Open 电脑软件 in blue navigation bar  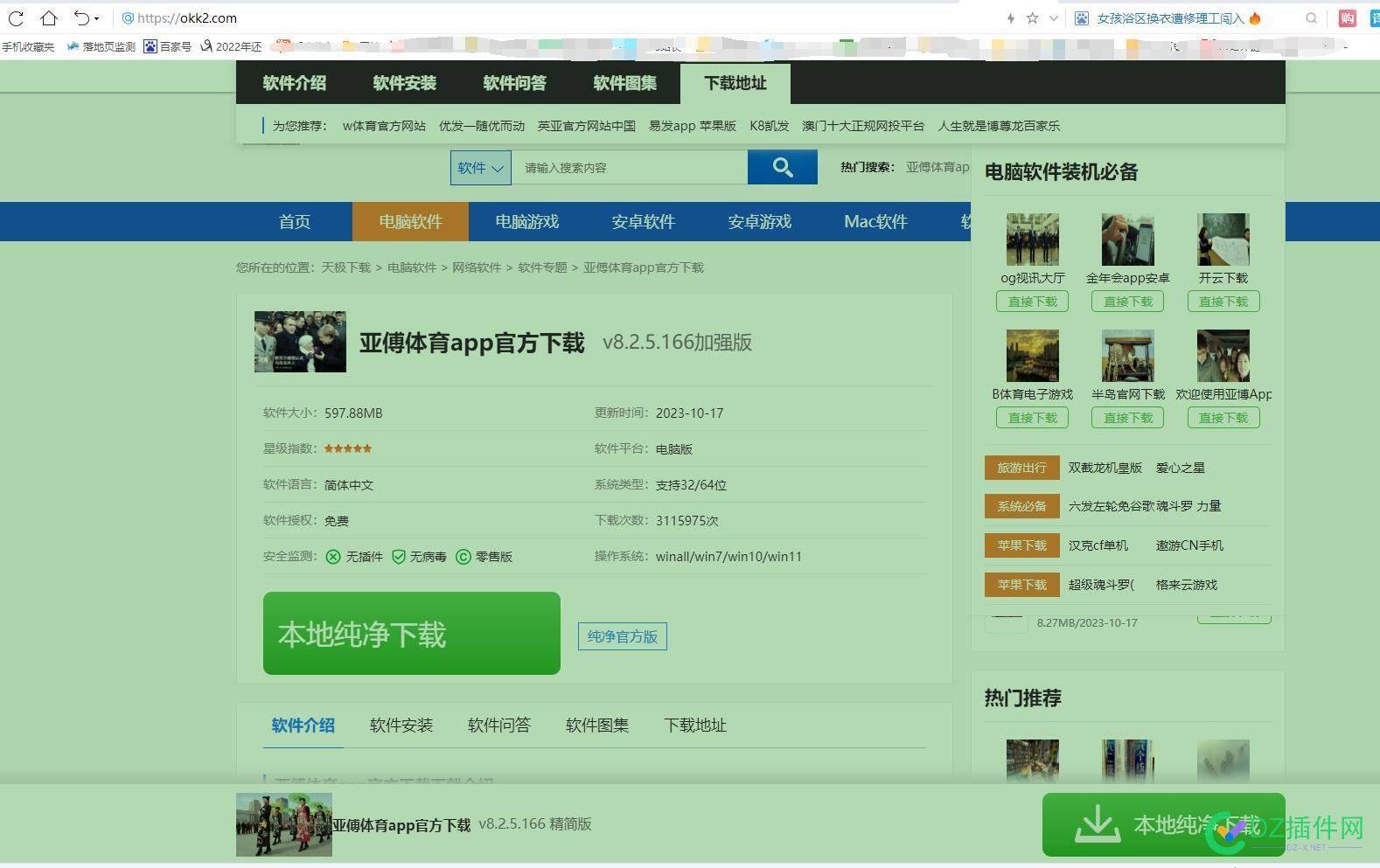tap(410, 221)
